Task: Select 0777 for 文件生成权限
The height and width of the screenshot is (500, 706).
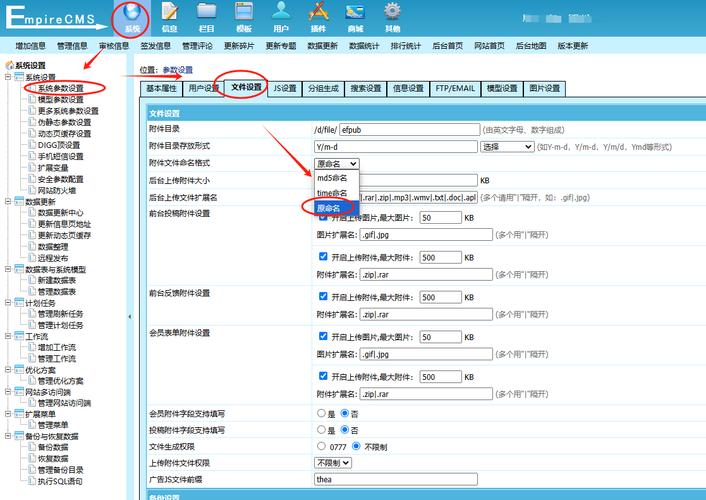Action: pos(321,446)
